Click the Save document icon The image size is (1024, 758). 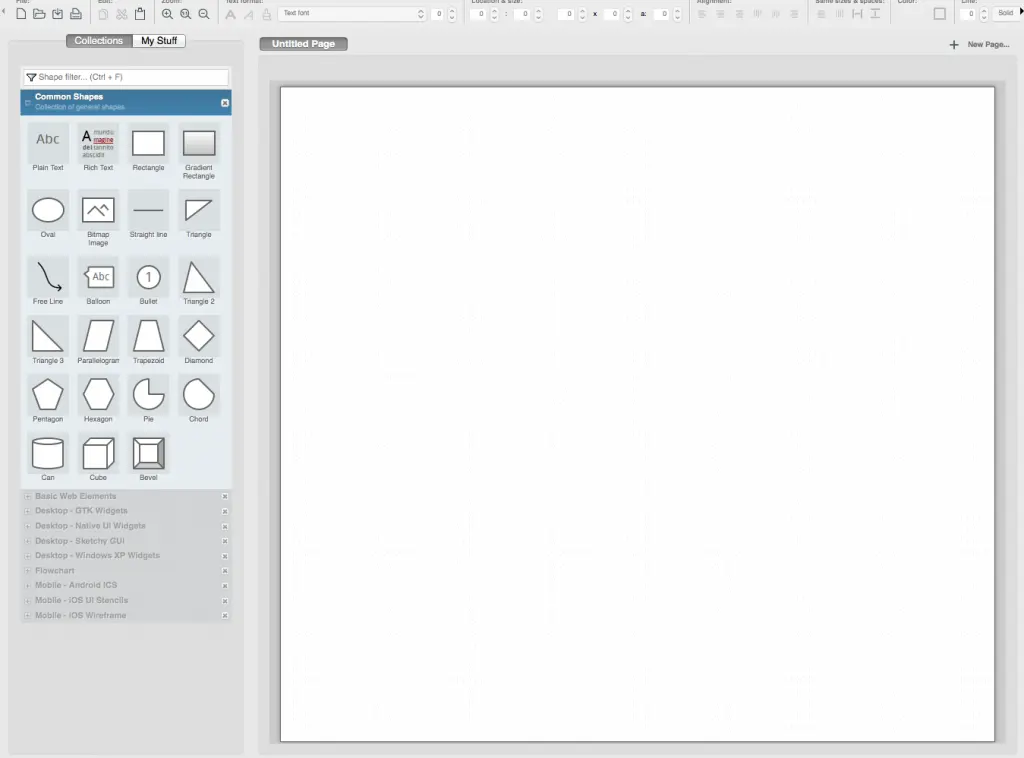point(57,14)
